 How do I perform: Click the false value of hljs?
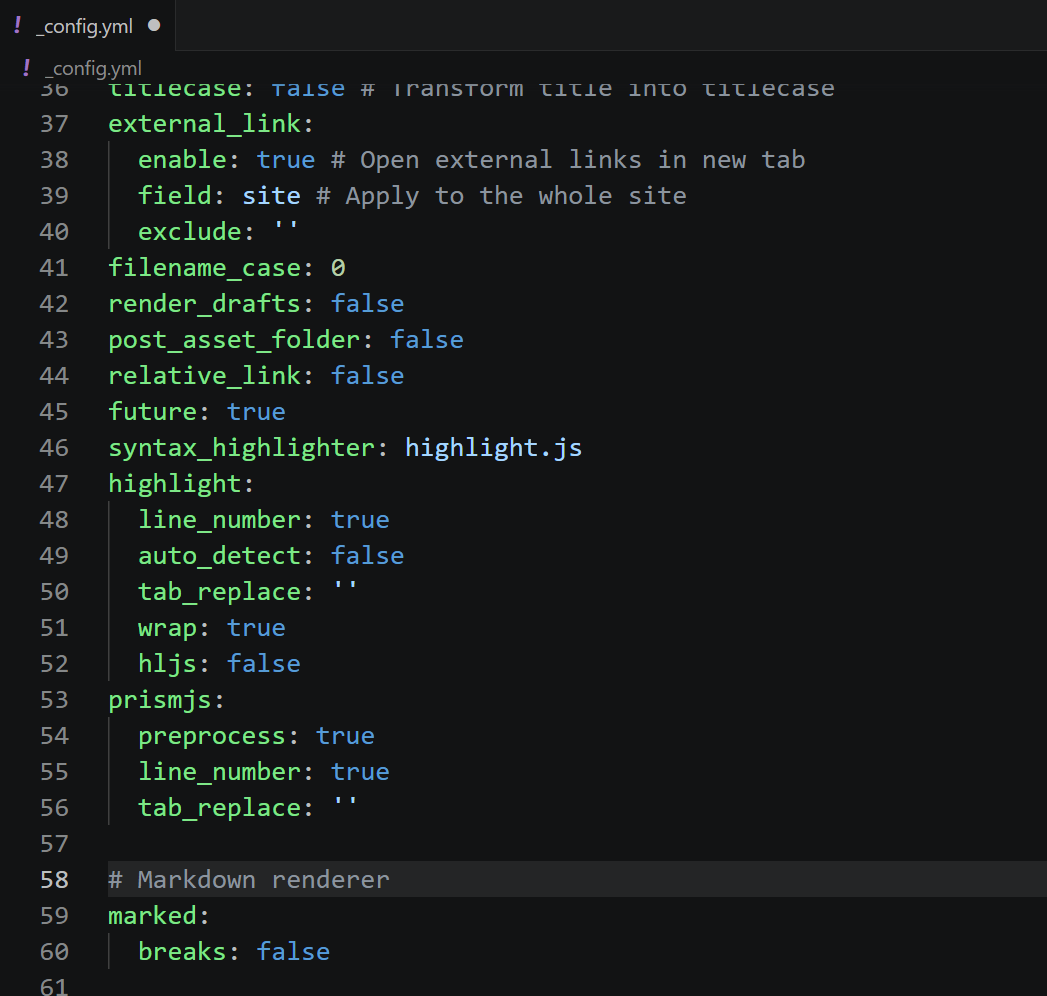point(263,664)
